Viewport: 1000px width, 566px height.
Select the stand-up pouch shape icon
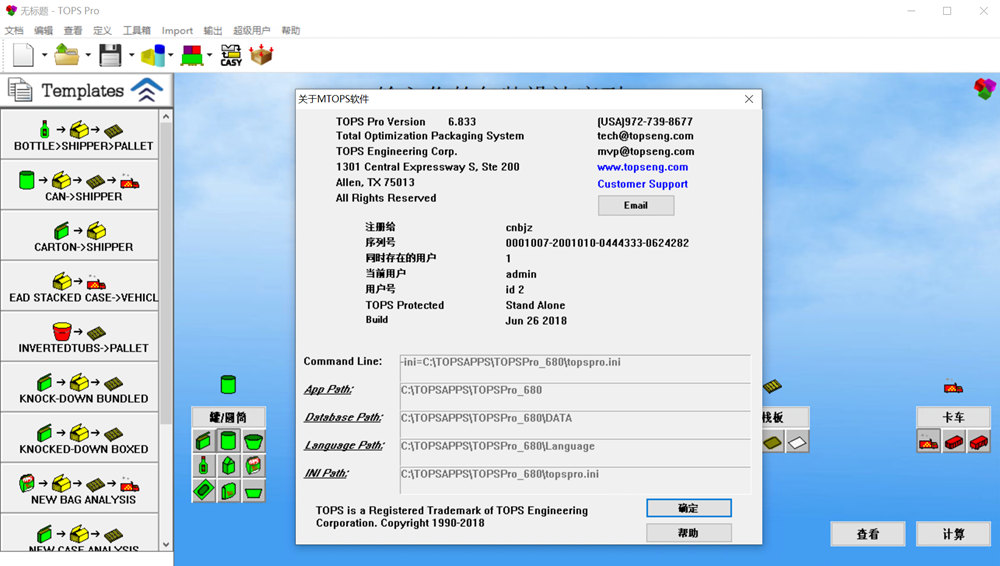point(228,490)
